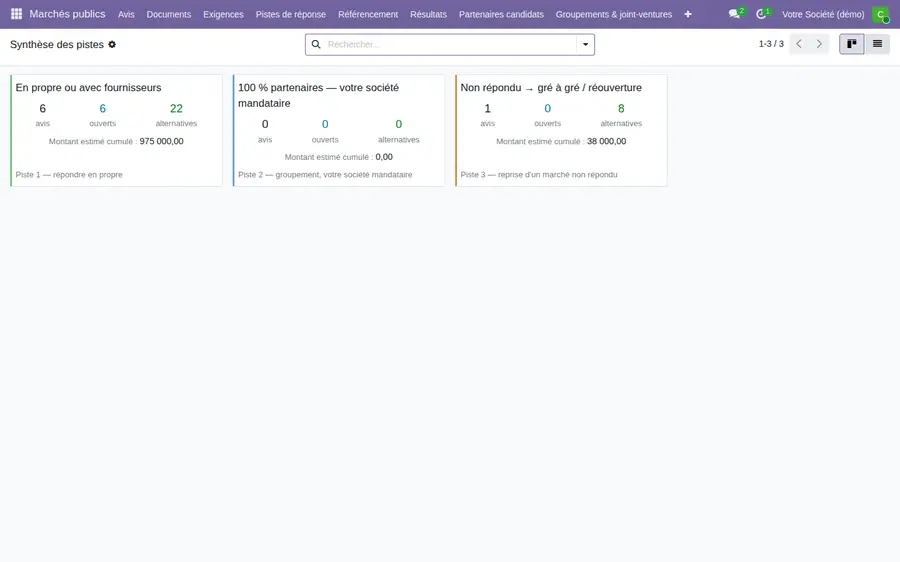Open the Groupements & joint-ventures menu
Image resolution: width=900 pixels, height=562 pixels.
click(614, 14)
